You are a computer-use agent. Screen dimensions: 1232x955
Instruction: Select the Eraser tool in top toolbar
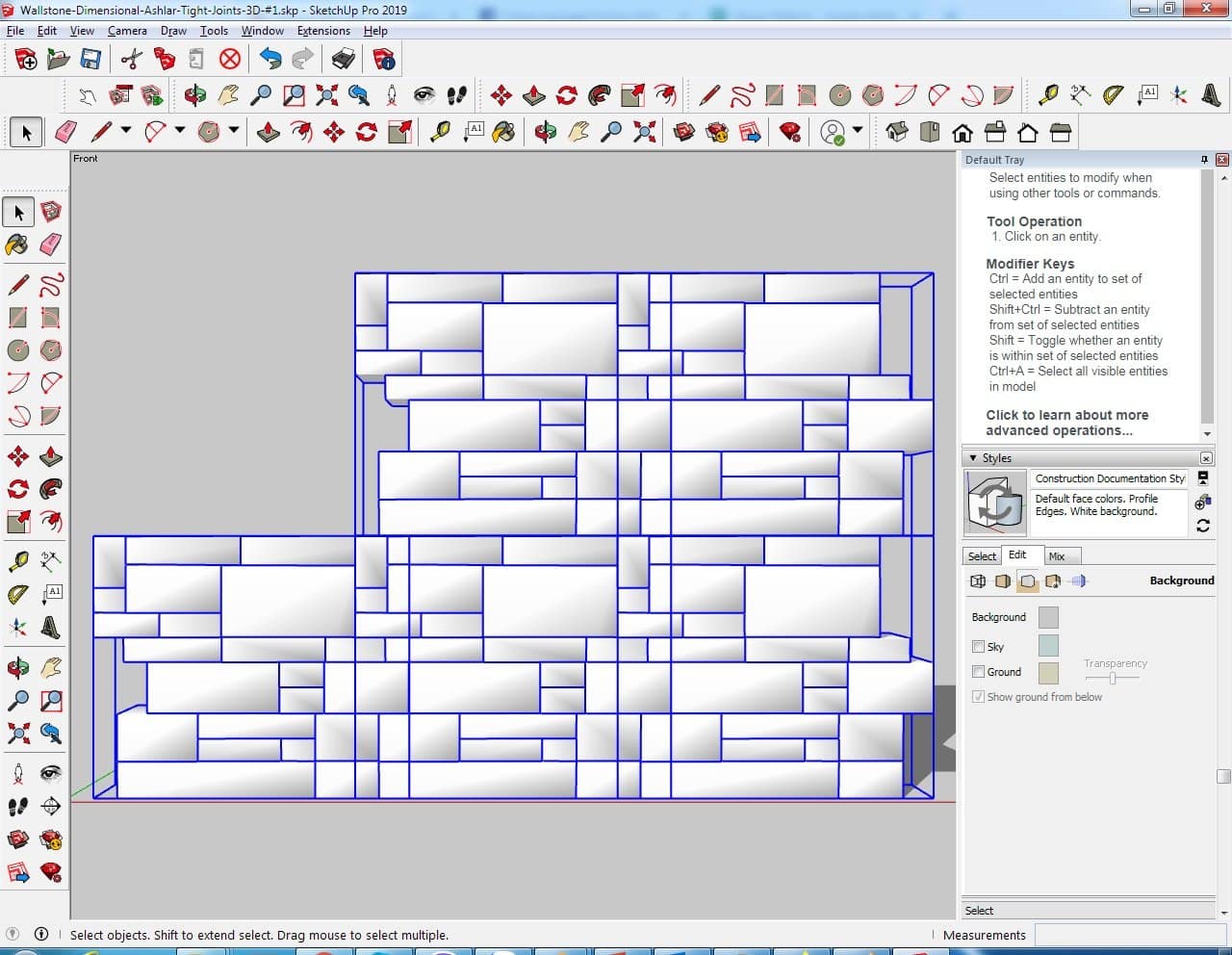[65, 132]
